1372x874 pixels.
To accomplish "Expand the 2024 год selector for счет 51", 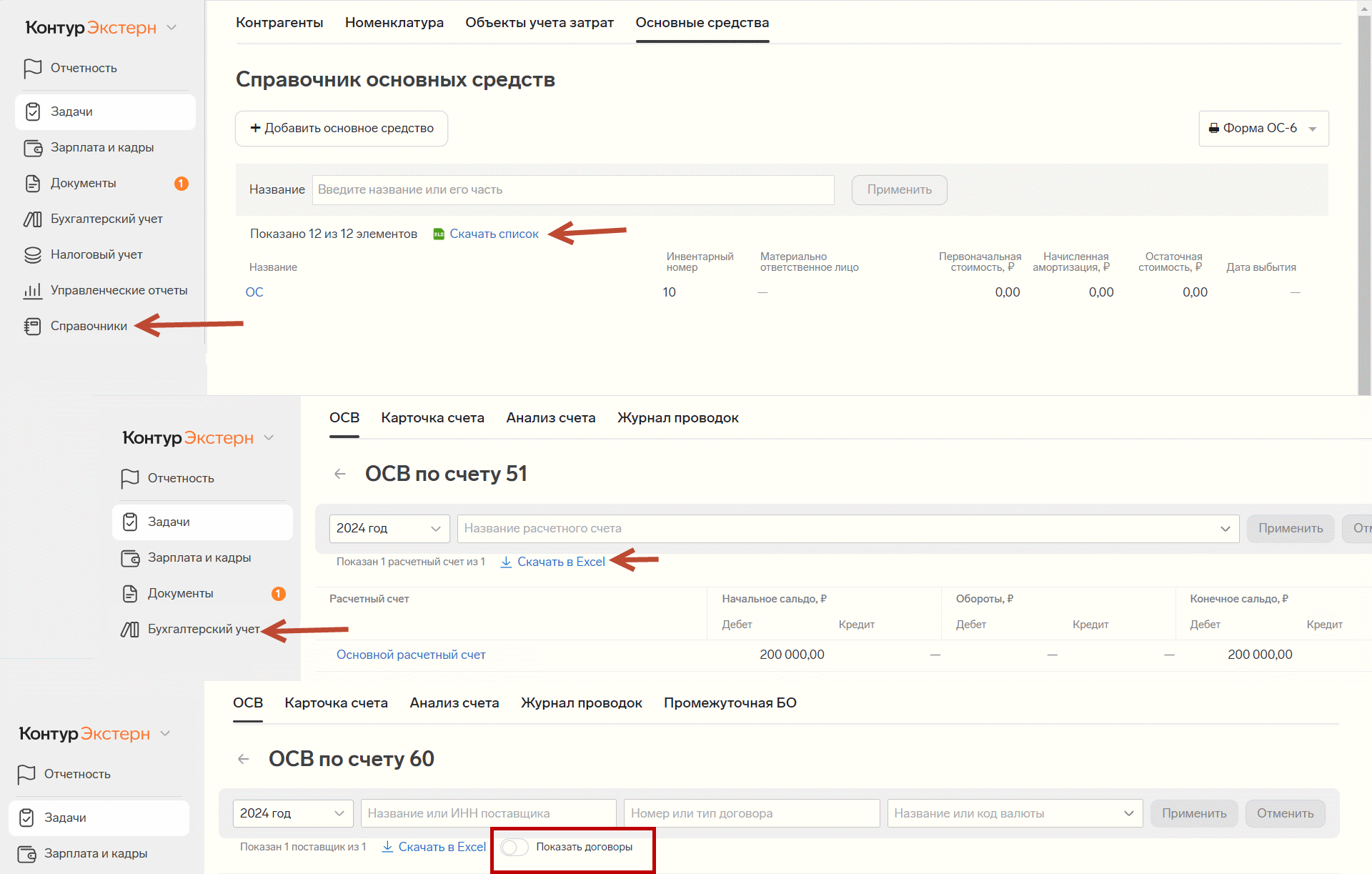I will pyautogui.click(x=389, y=529).
